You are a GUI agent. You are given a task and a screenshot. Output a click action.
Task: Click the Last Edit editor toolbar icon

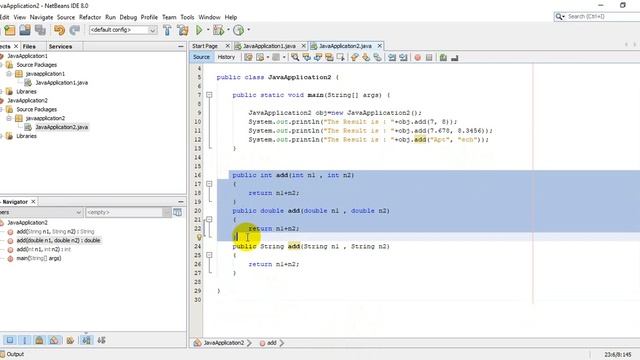248,58
